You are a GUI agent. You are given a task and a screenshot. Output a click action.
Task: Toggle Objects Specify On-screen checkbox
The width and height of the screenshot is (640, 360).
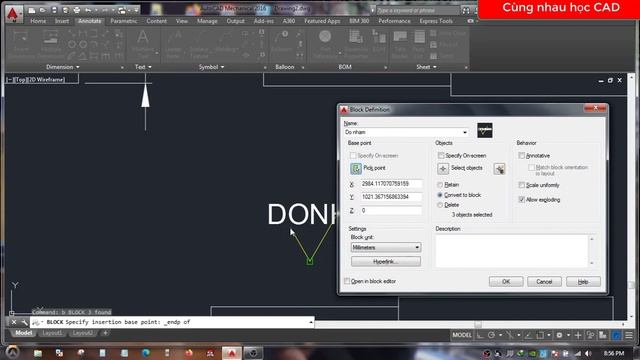tap(441, 156)
